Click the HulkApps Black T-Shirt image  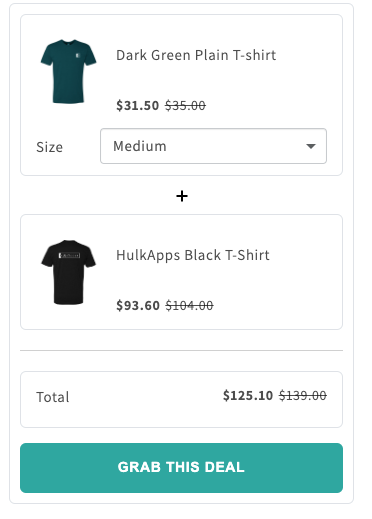[x=68, y=272]
